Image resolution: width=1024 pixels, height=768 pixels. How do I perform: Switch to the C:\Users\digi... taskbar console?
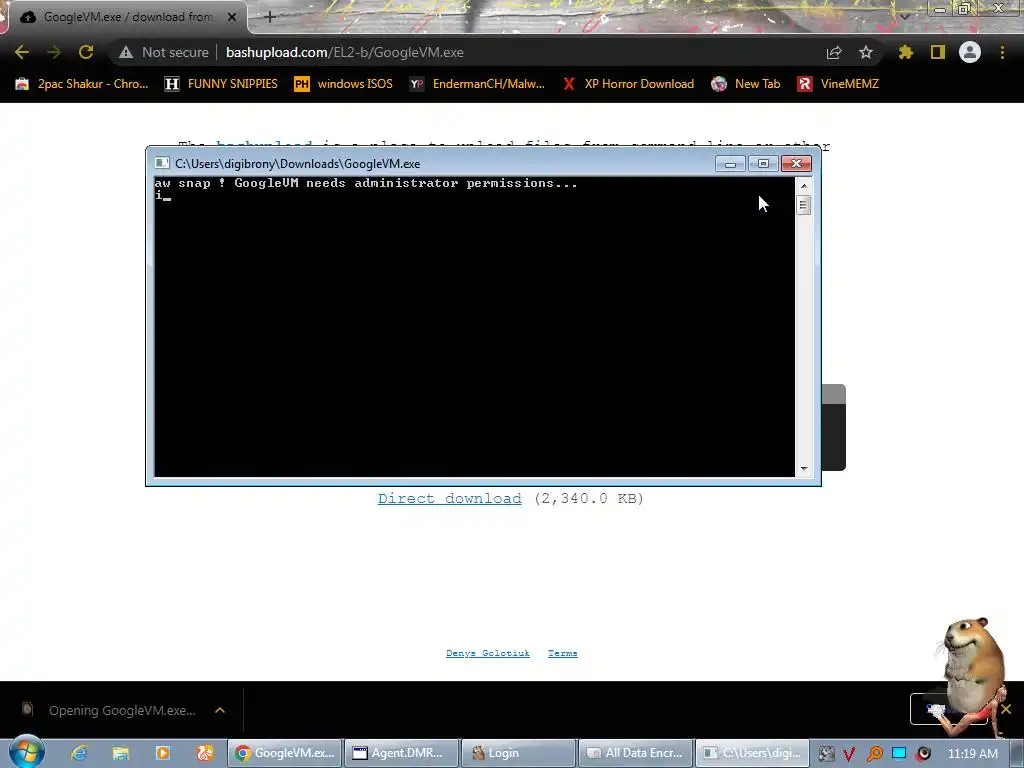[x=752, y=753]
